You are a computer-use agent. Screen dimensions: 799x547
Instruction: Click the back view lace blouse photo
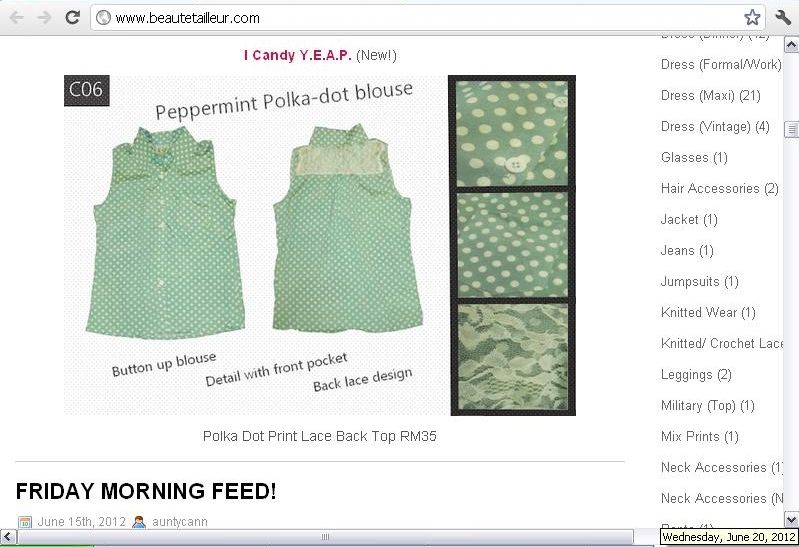pos(348,228)
